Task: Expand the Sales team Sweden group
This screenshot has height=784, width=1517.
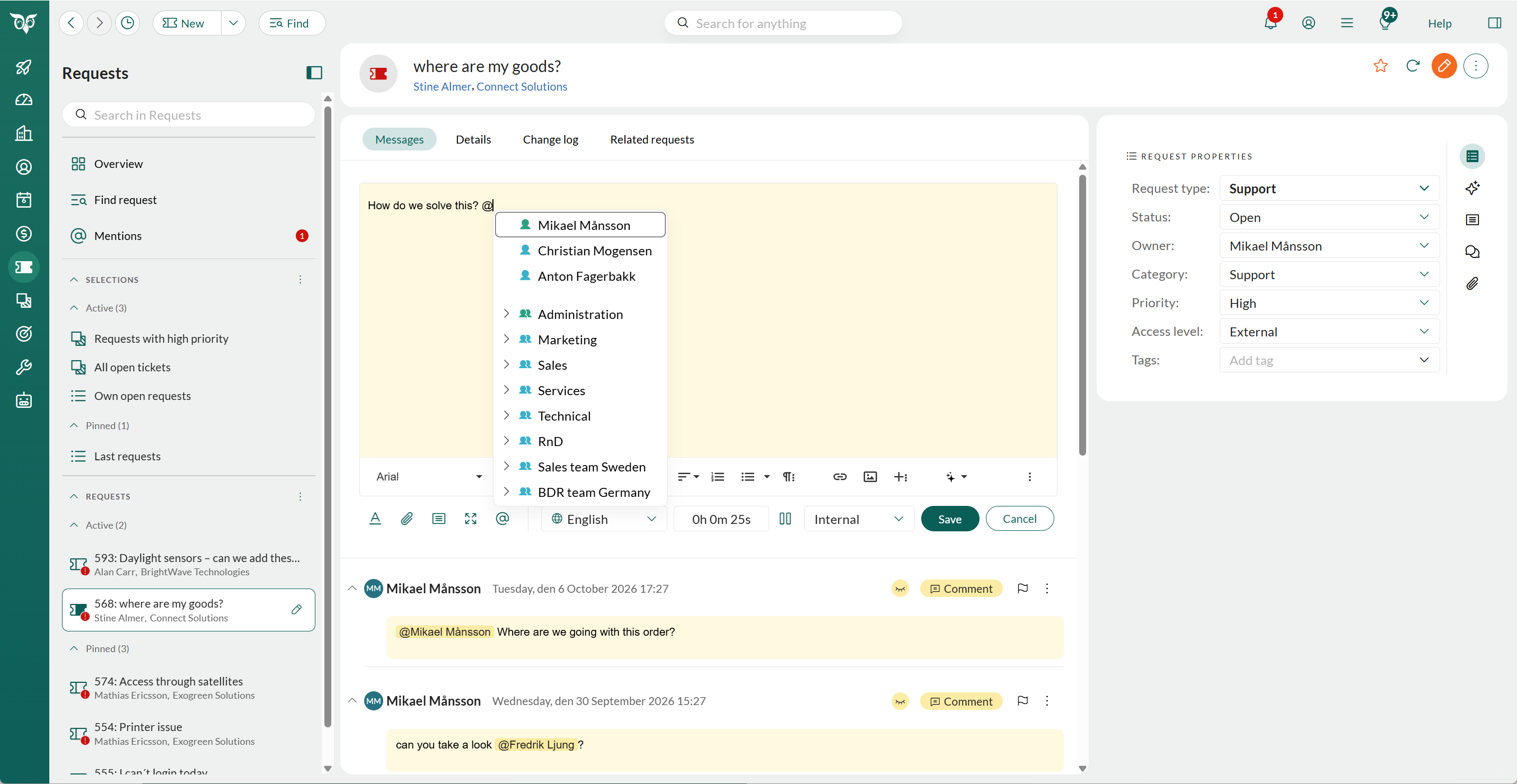Action: click(506, 466)
